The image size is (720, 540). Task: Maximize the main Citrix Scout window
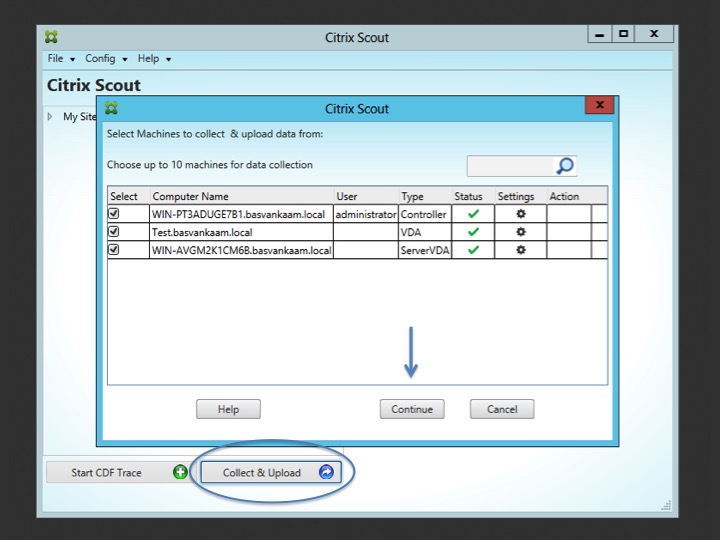(623, 34)
